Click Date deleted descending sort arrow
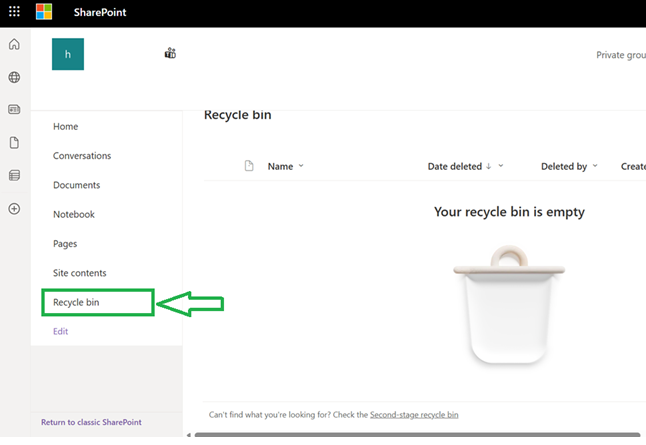Screen dimensions: 646x445 (x=489, y=166)
